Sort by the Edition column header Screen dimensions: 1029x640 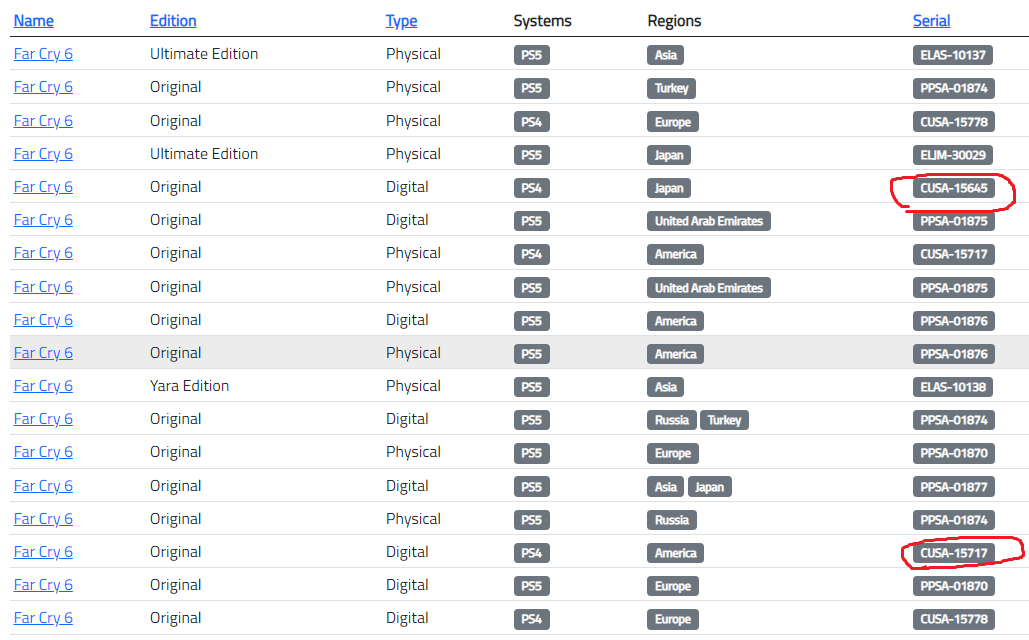coord(173,21)
